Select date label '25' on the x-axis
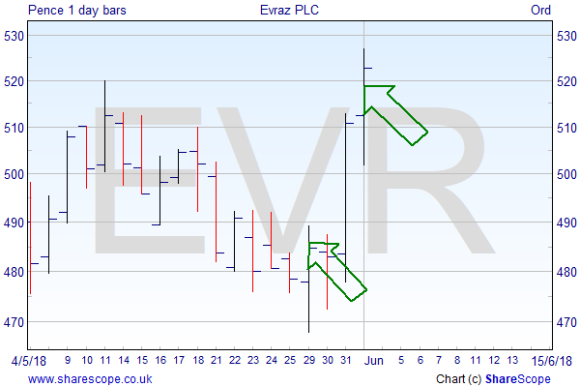This screenshot has height=387, width=580. [x=290, y=360]
